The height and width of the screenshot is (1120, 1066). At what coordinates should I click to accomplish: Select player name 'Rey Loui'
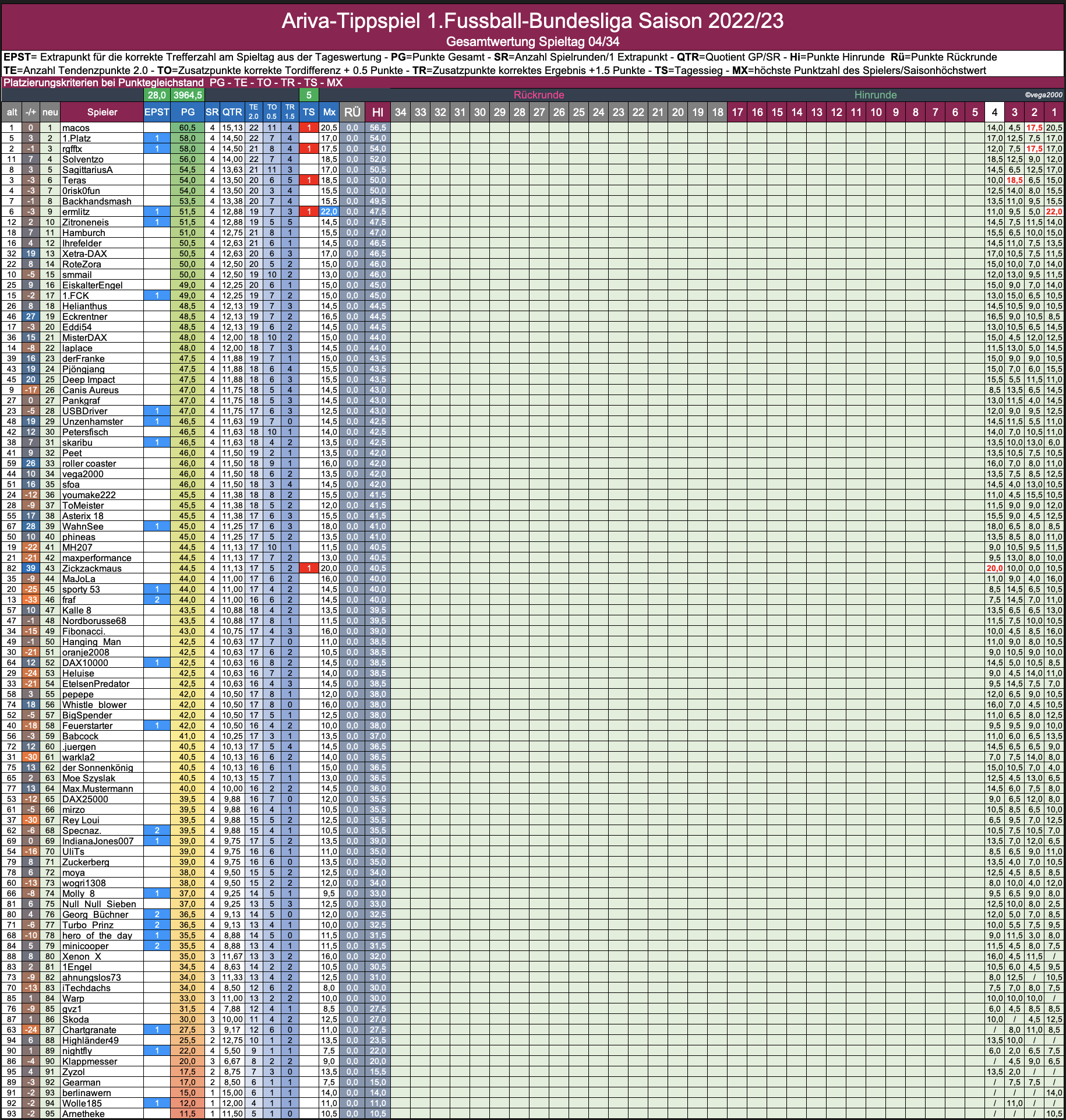[80, 820]
